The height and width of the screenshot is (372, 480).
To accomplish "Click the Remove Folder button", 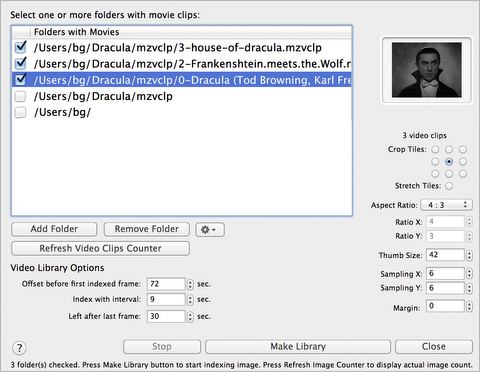I will click(147, 229).
